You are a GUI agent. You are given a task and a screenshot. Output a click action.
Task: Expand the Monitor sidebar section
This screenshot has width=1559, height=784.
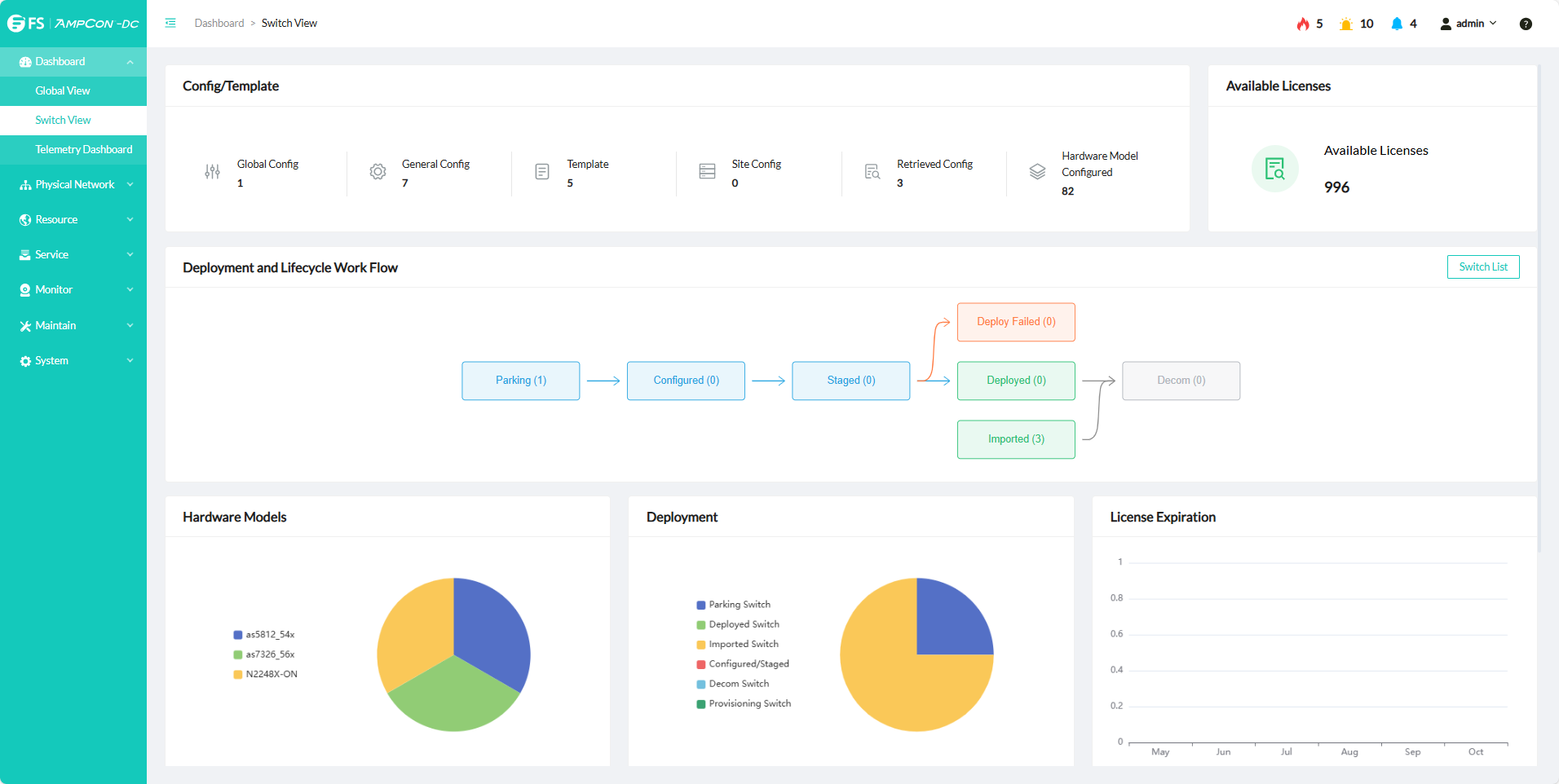pos(73,290)
